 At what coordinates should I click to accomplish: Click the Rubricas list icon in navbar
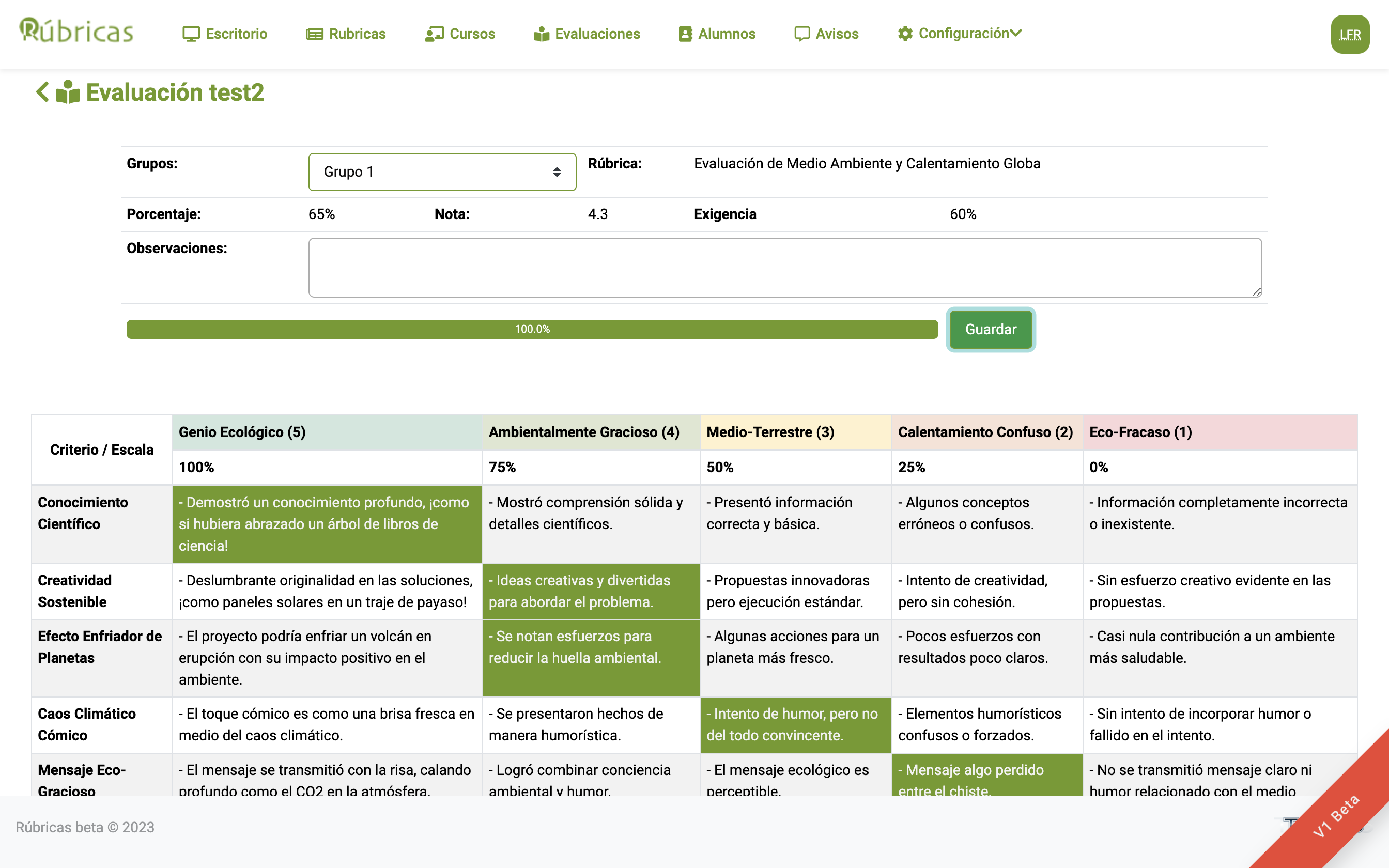(x=315, y=34)
